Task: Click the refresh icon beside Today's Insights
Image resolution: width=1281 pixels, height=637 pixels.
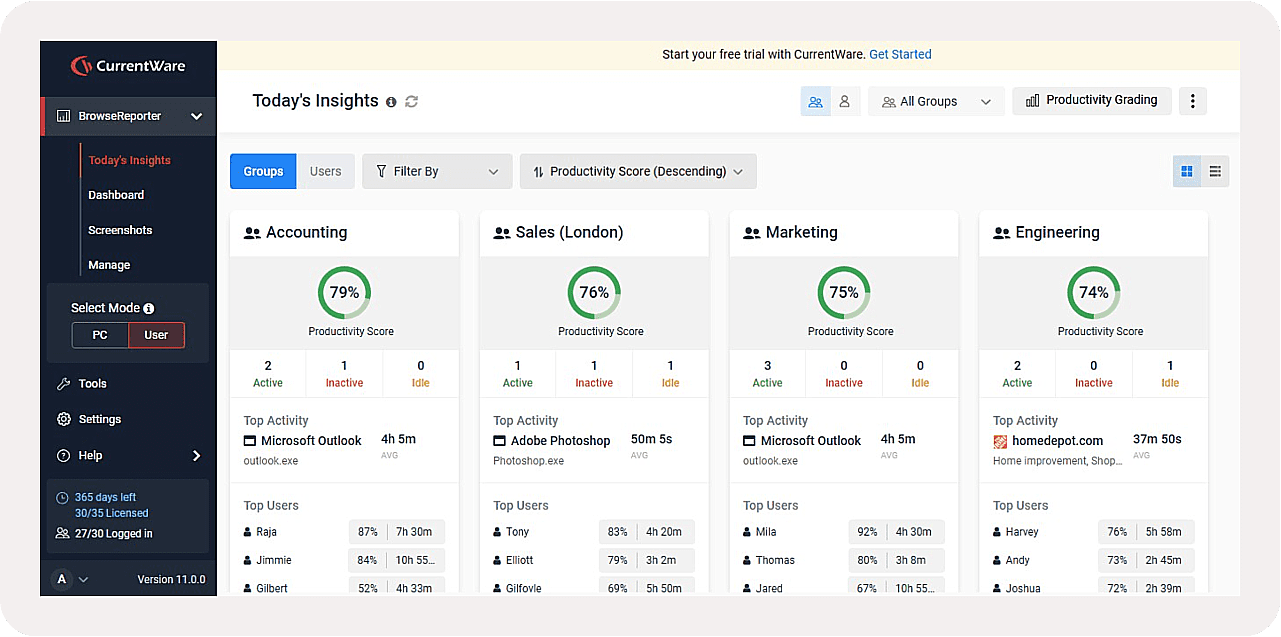Action: click(x=411, y=102)
